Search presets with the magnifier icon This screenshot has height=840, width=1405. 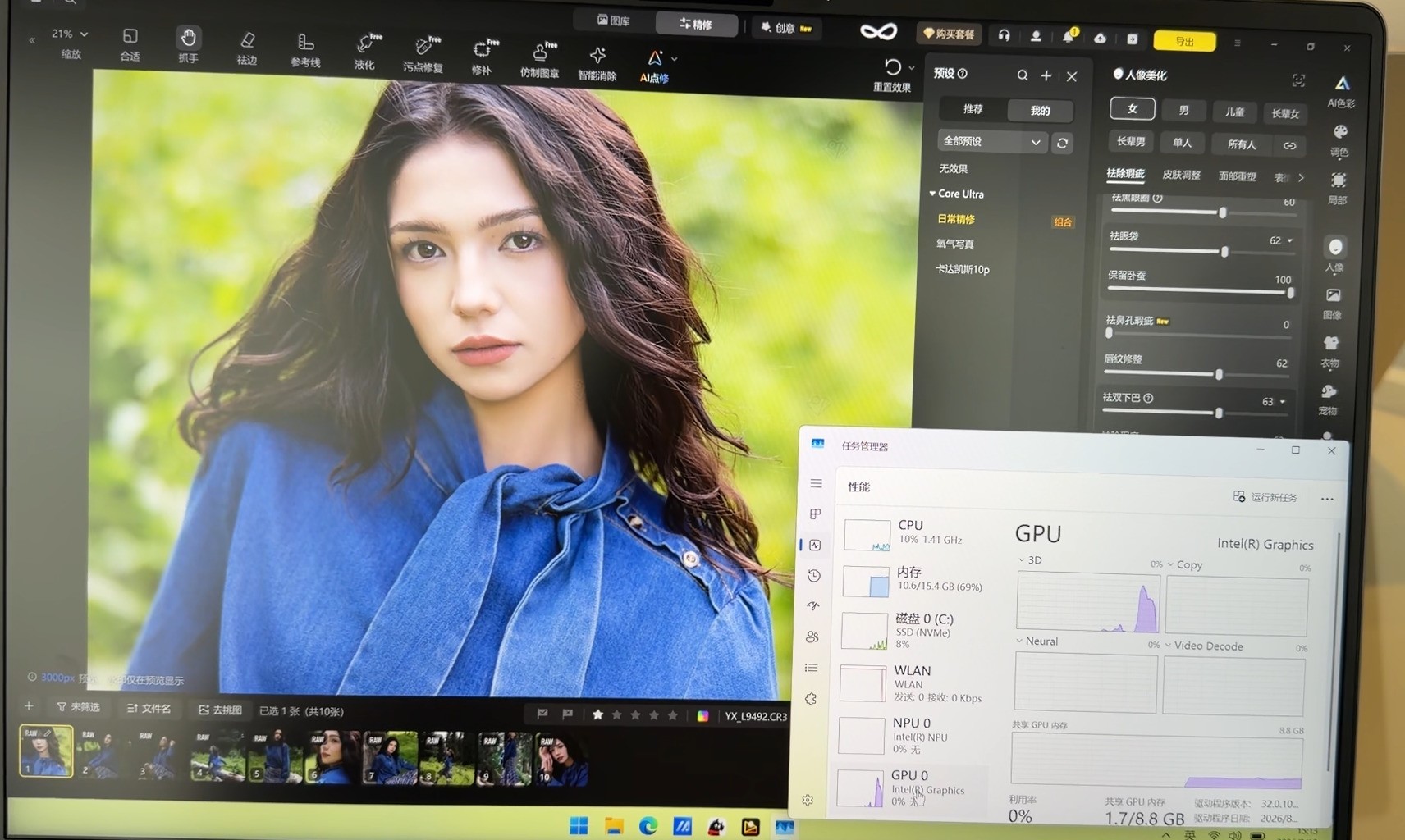pyautogui.click(x=1023, y=75)
